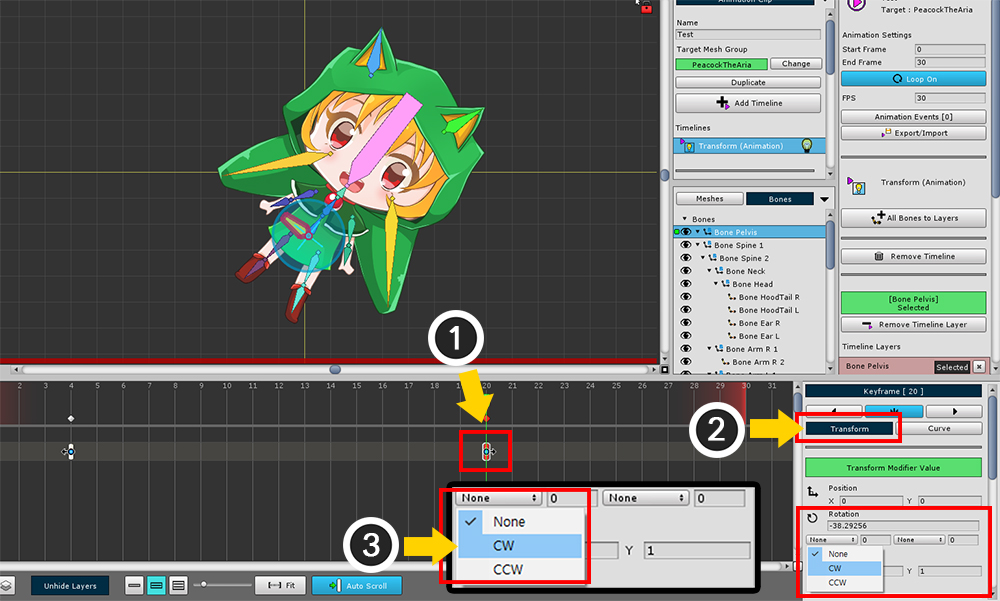Toggle visibility of Bone Spine 1
1000x601 pixels.
click(x=686, y=245)
